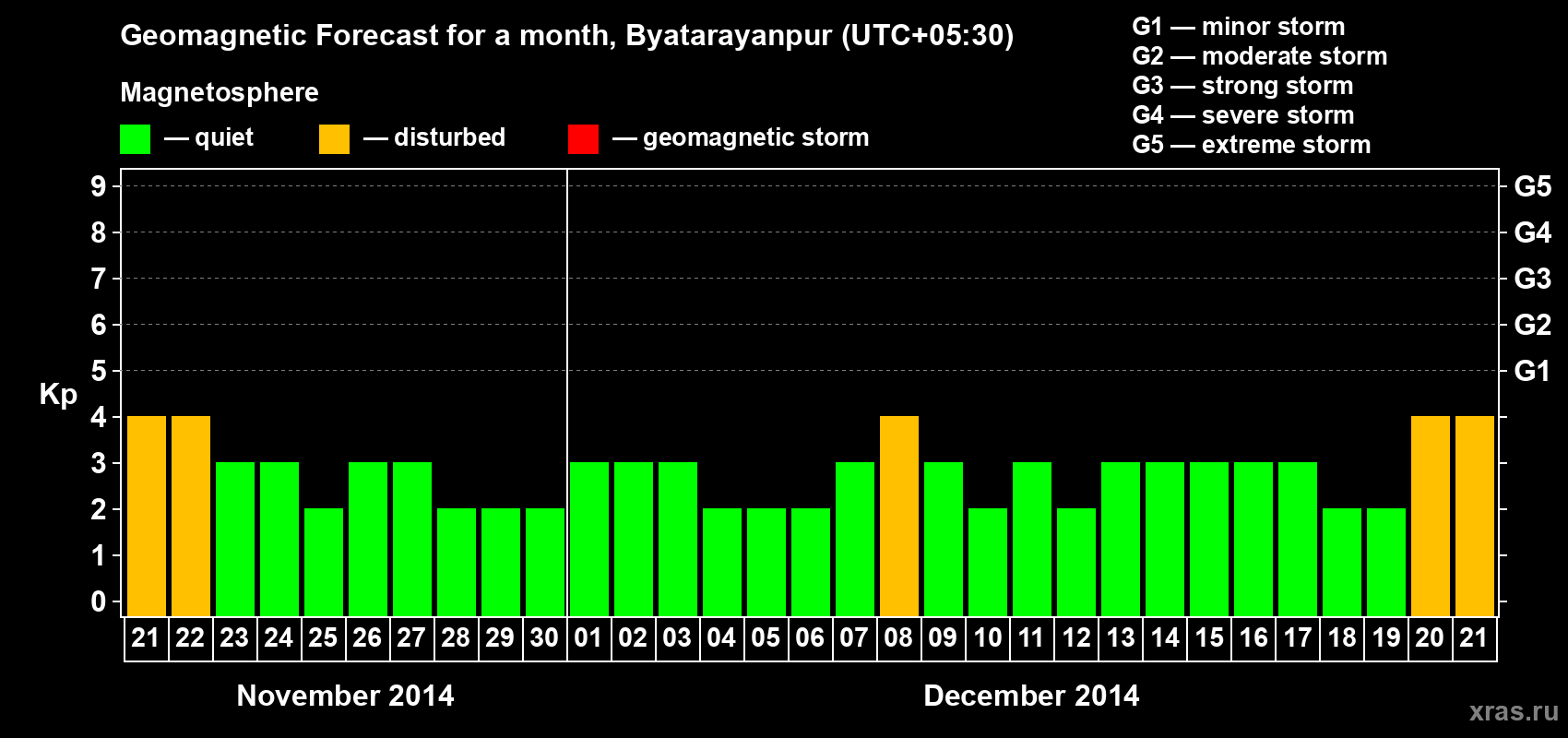Click the December 2014 month label
Image resolution: width=1568 pixels, height=738 pixels.
1031,696
